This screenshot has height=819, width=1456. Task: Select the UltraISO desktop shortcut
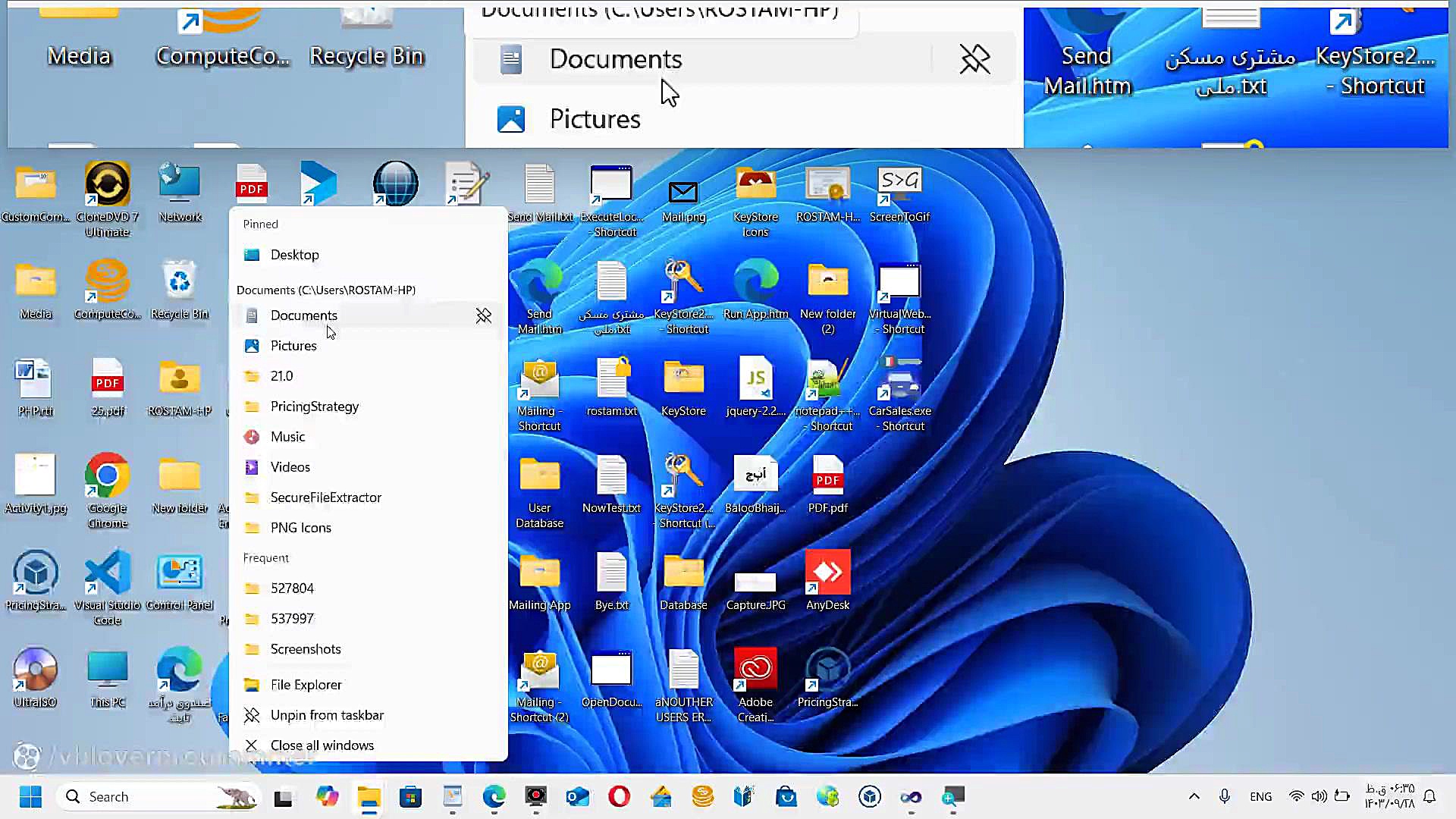[35, 678]
